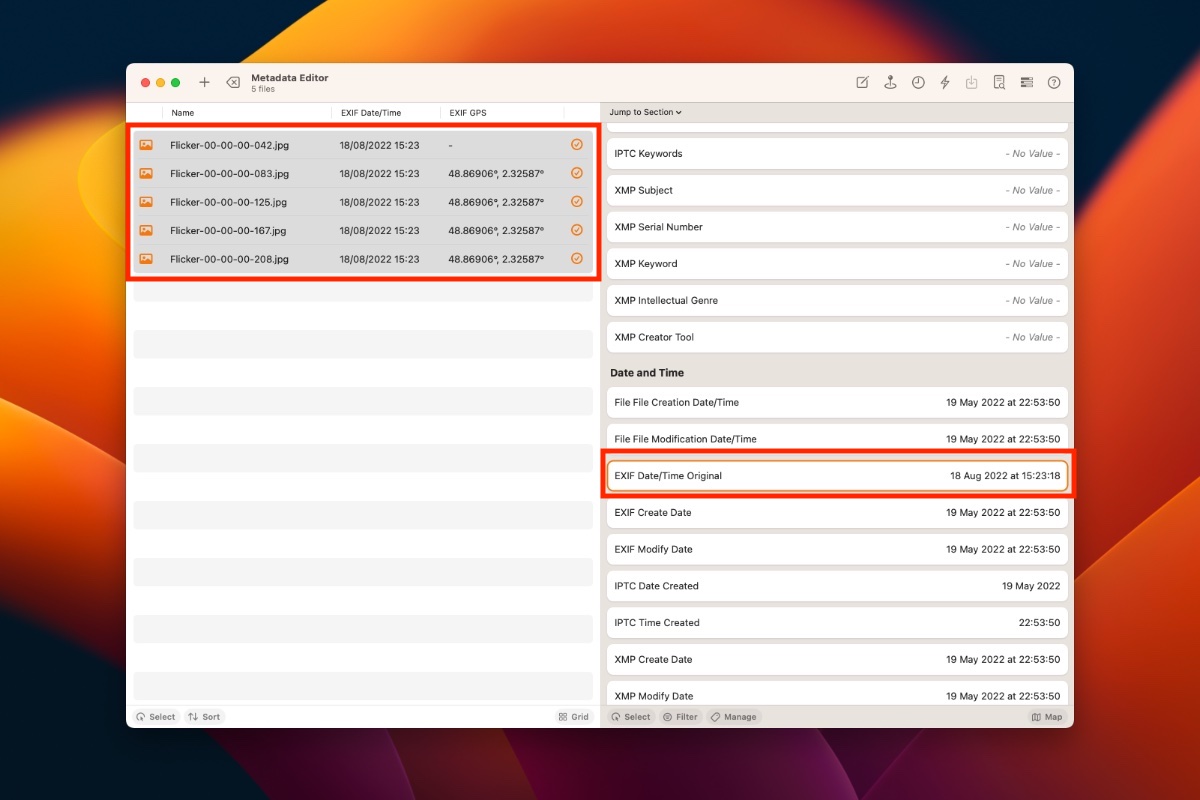This screenshot has width=1200, height=800.
Task: Click image icon of Flicker-00-00-00-083.jpg
Action: tap(146, 173)
